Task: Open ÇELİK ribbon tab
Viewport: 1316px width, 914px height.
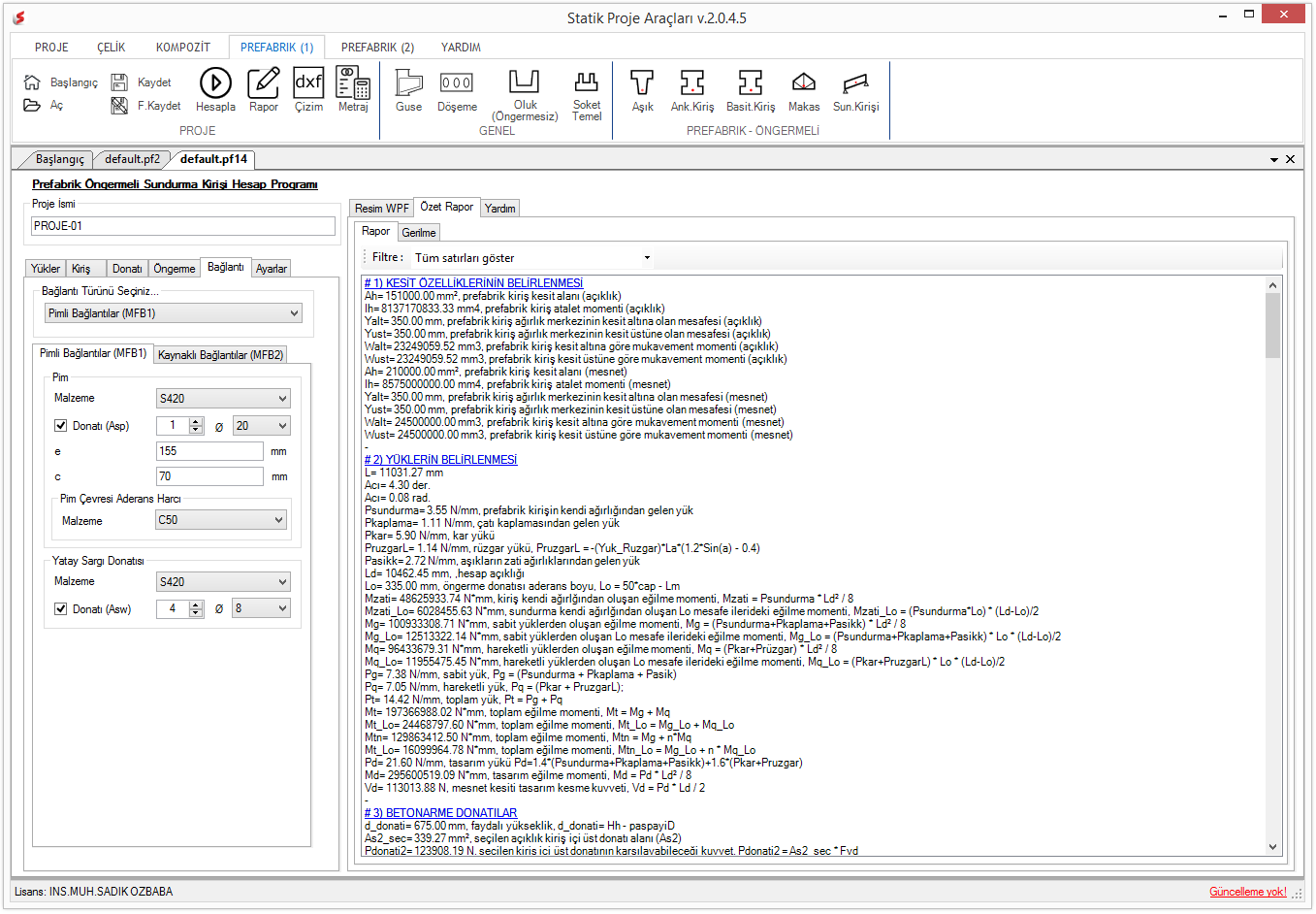Action: (x=112, y=48)
